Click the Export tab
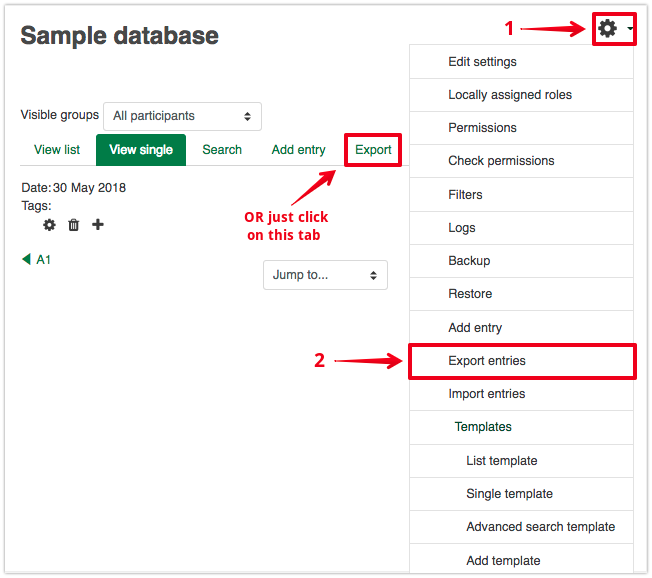The width and height of the screenshot is (652, 578). 373,150
